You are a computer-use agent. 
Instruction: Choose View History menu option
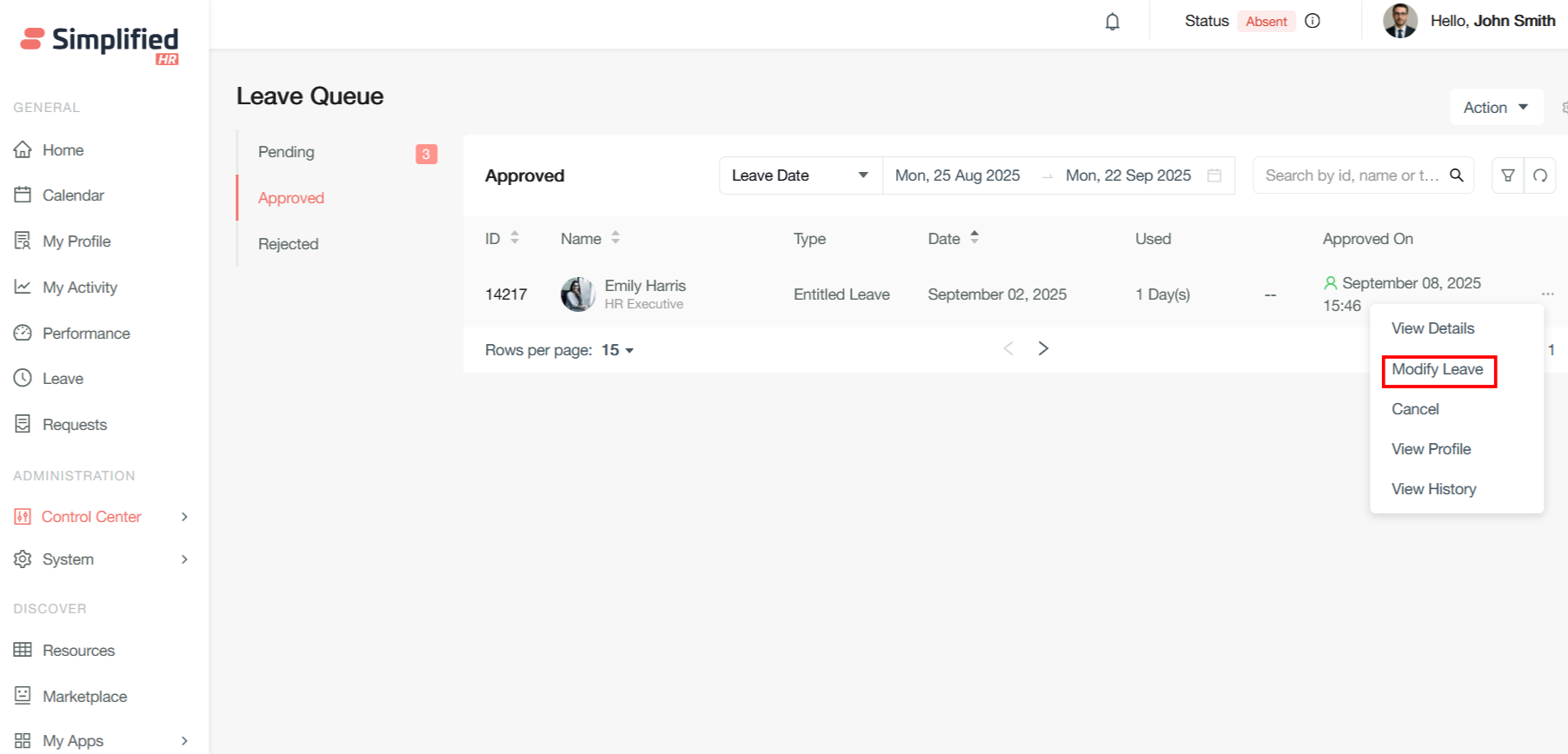[1433, 489]
